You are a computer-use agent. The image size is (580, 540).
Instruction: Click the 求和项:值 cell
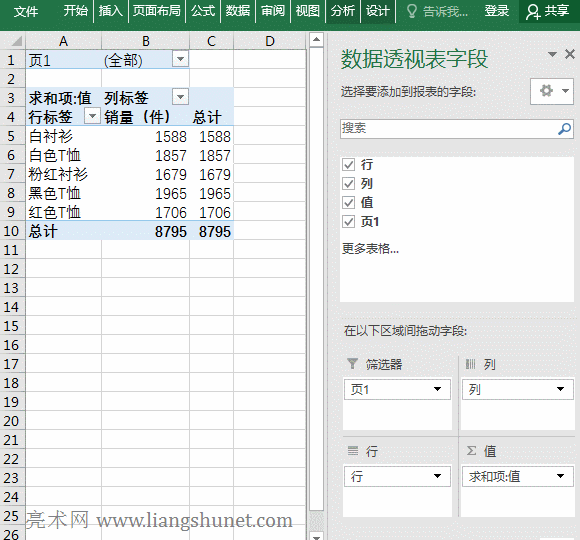pos(63,98)
